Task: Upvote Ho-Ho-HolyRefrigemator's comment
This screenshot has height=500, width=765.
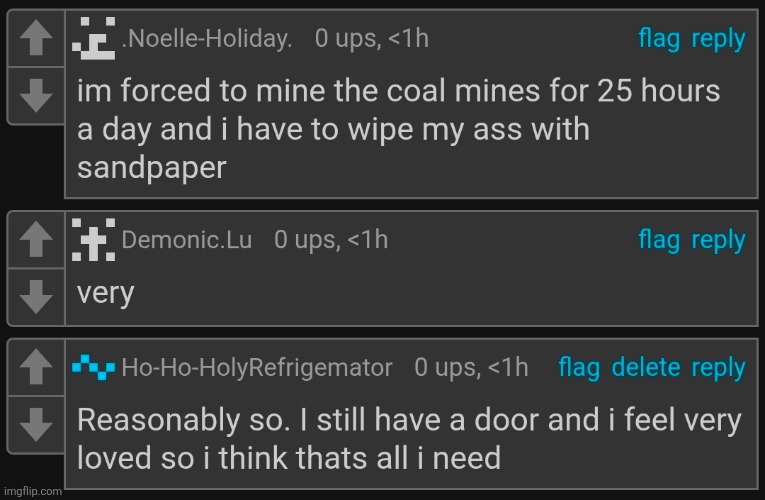Action: coord(36,368)
